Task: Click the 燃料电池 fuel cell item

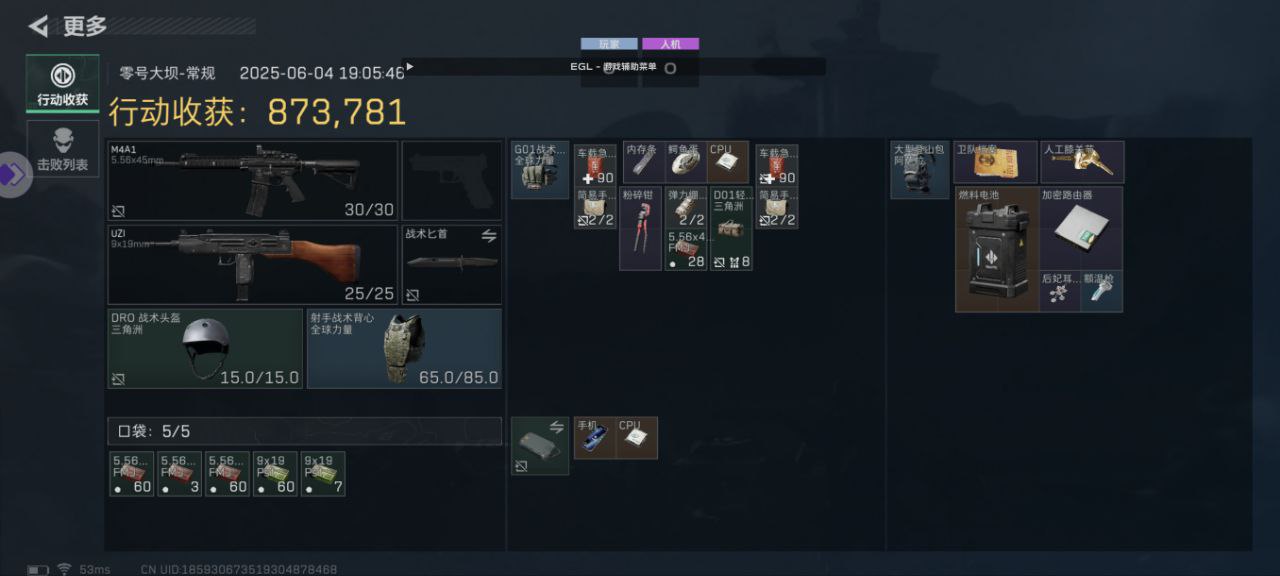Action: coord(997,249)
